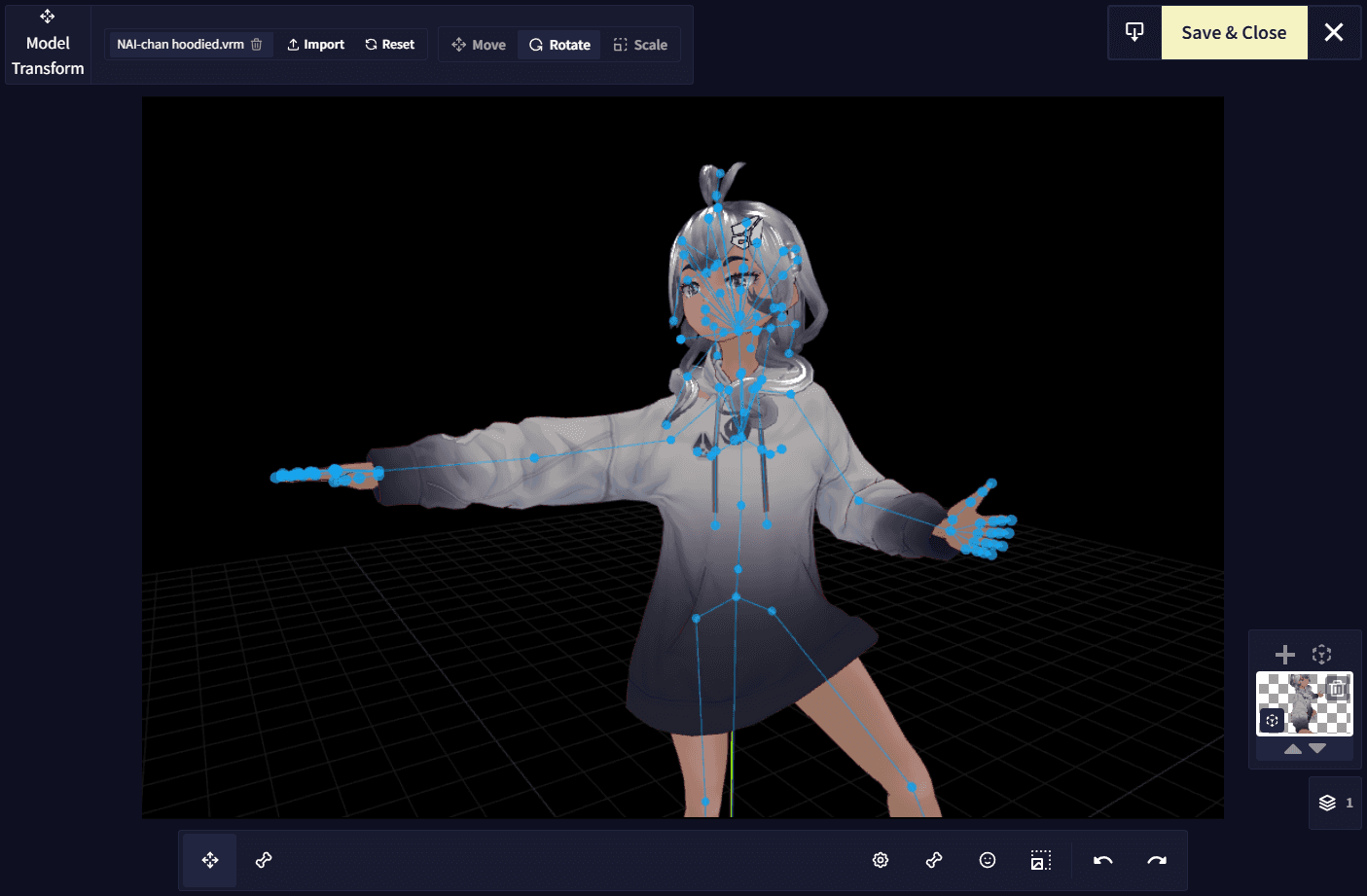The image size is (1367, 896).
Task: Open the gear settings in bottom toolbar
Action: pos(881,860)
